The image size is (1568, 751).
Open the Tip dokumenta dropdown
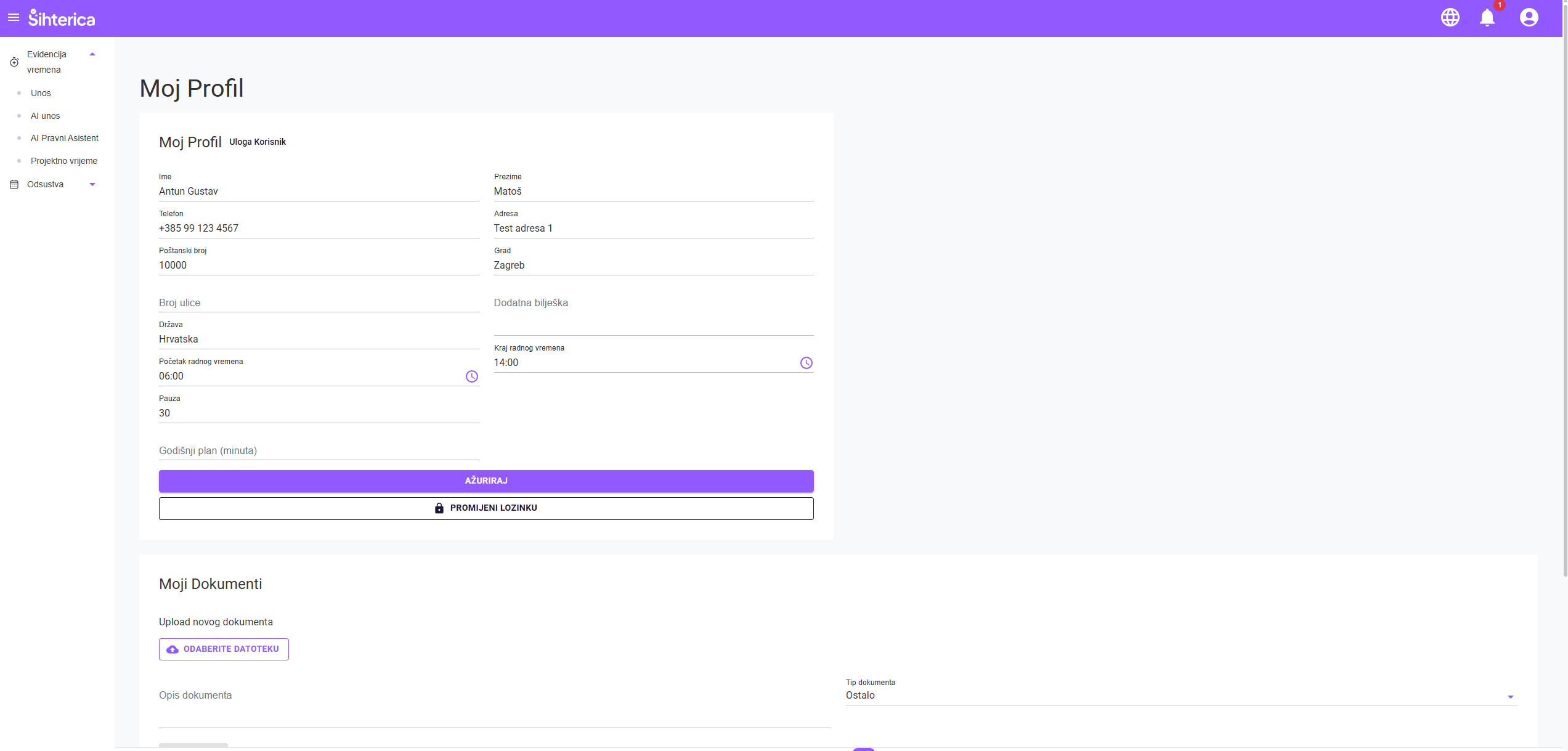pos(1181,696)
